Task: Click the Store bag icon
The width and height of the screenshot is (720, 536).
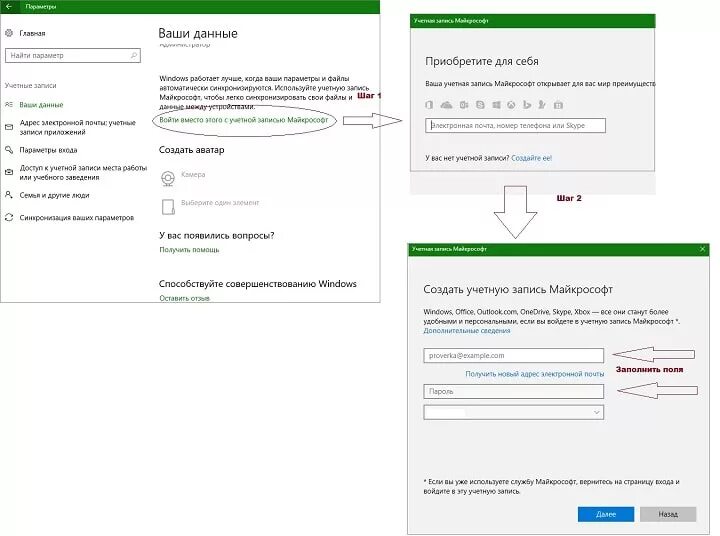Action: point(558,105)
